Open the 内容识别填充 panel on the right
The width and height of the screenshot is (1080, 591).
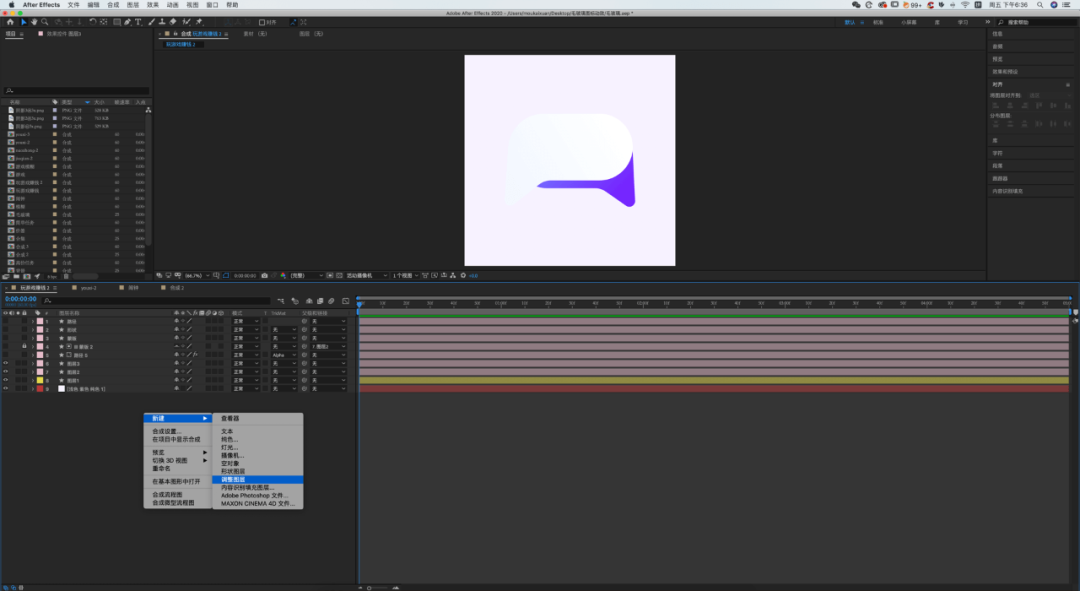point(1007,191)
